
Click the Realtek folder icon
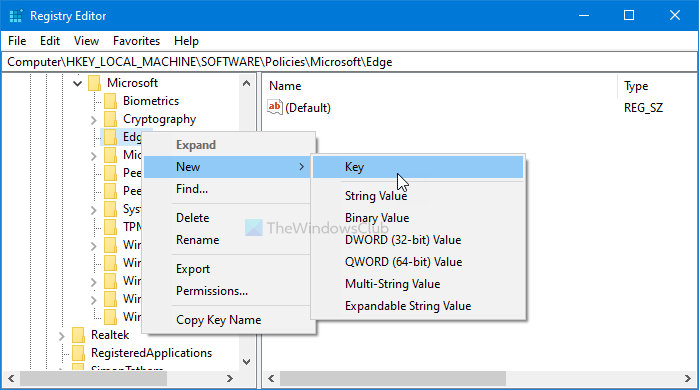point(78,335)
